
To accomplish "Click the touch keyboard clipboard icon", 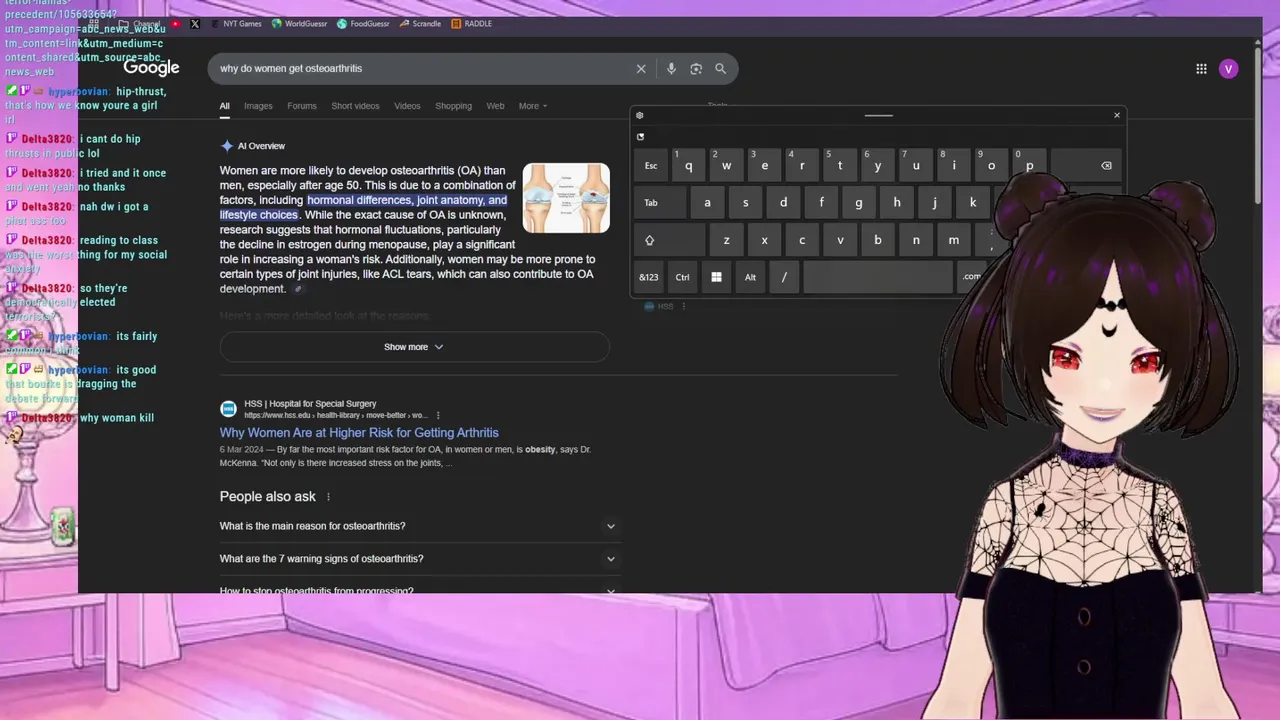I will coord(640,137).
